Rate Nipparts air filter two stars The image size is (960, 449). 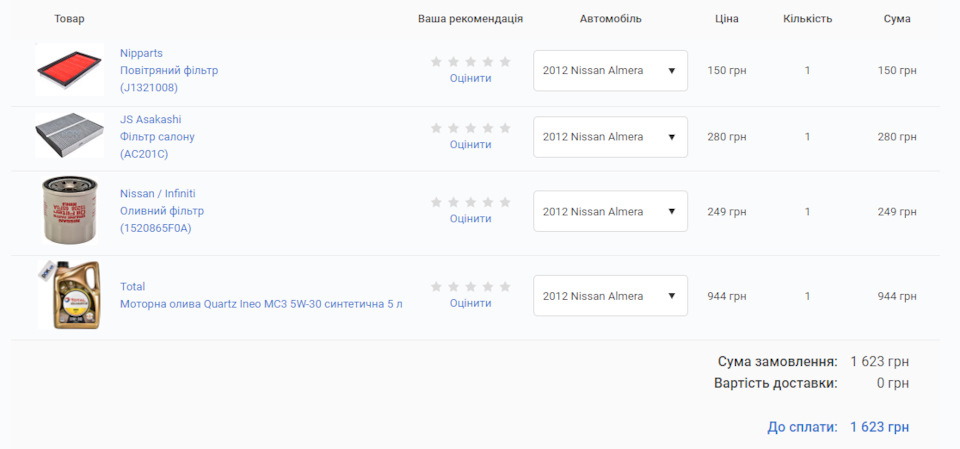pos(453,61)
